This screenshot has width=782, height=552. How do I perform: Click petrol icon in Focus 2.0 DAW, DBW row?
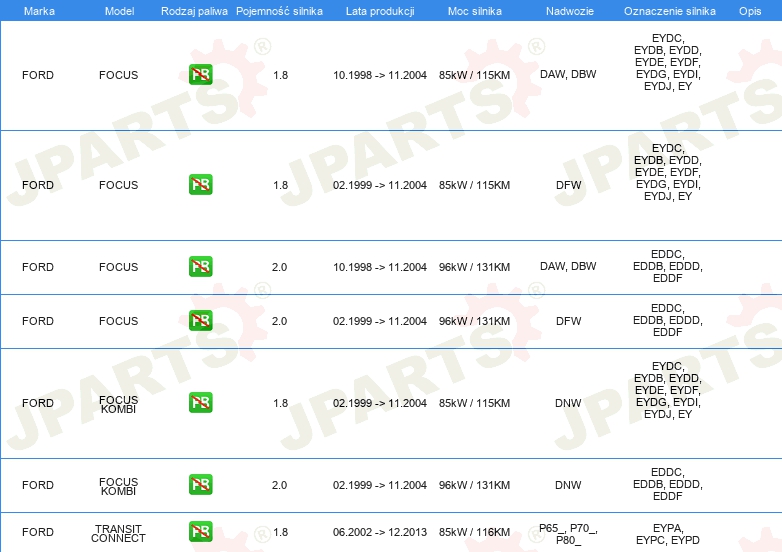[200, 266]
